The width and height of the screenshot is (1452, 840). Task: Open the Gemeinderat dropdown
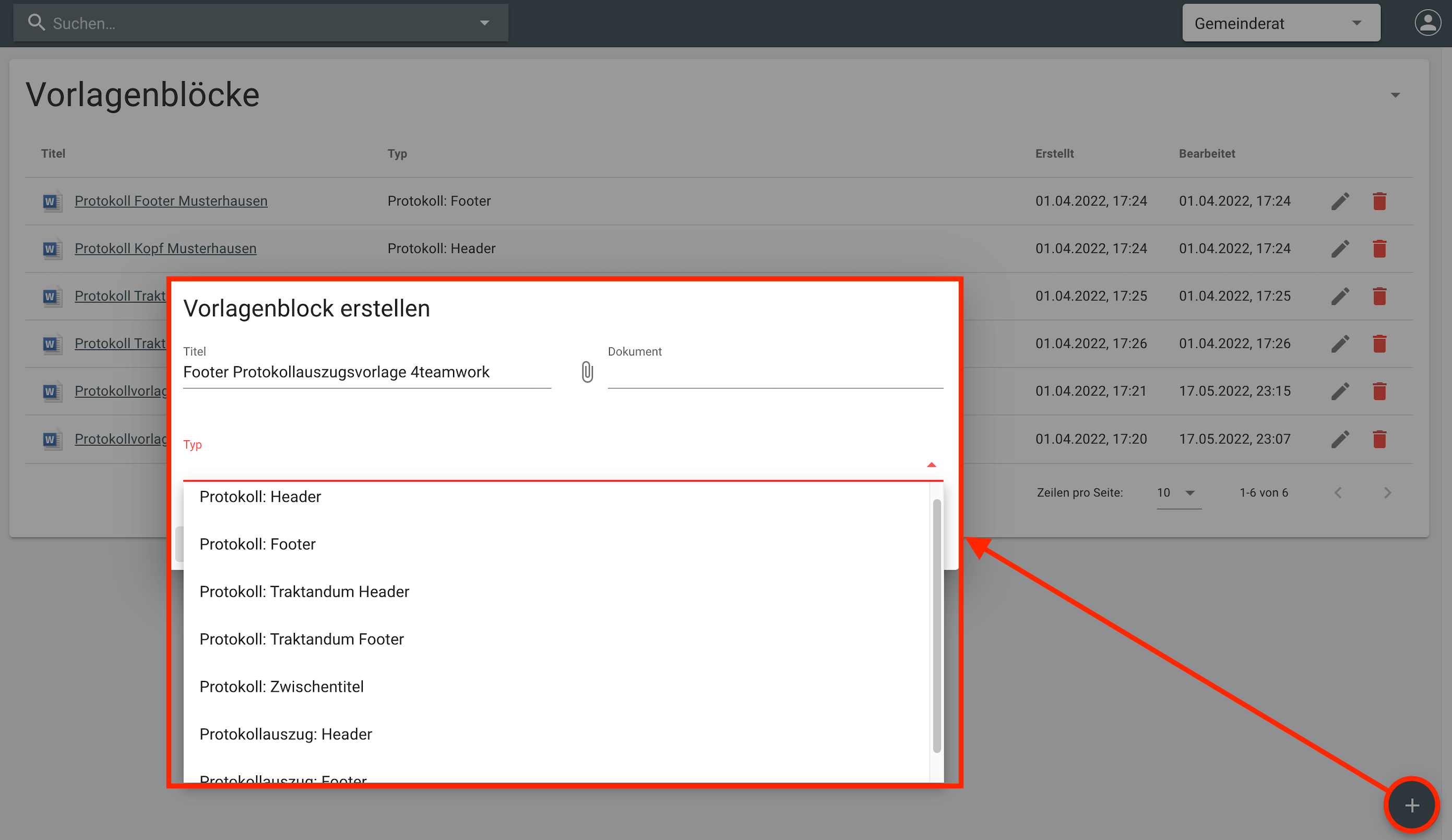click(1280, 23)
